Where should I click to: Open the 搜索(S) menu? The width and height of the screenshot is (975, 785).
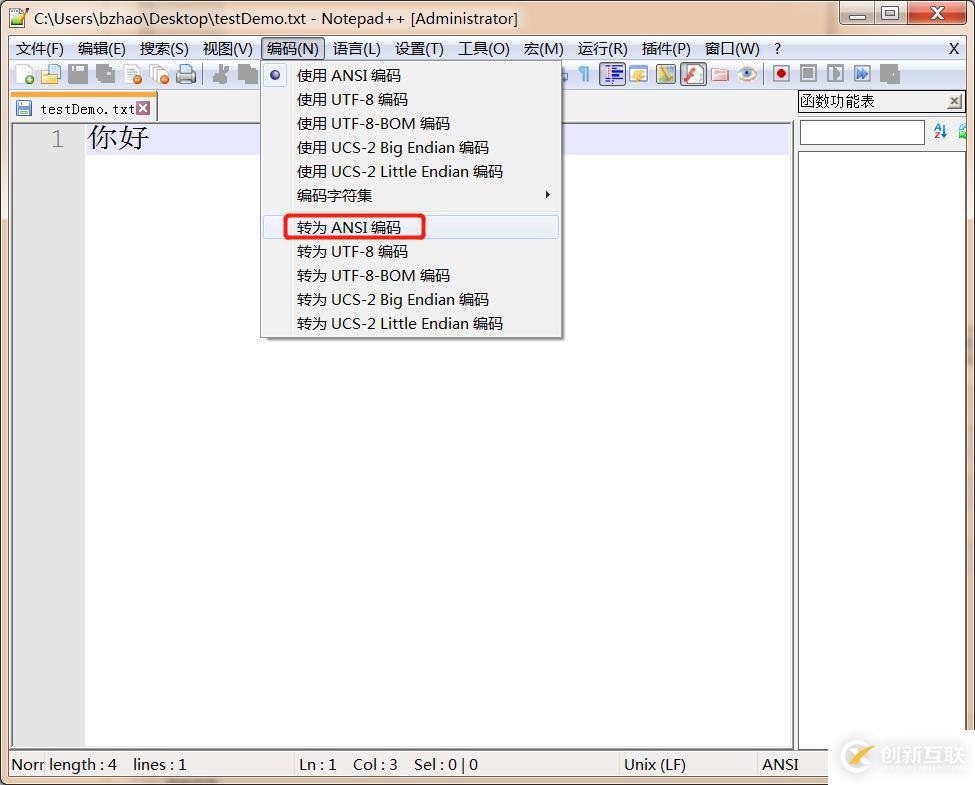(164, 49)
